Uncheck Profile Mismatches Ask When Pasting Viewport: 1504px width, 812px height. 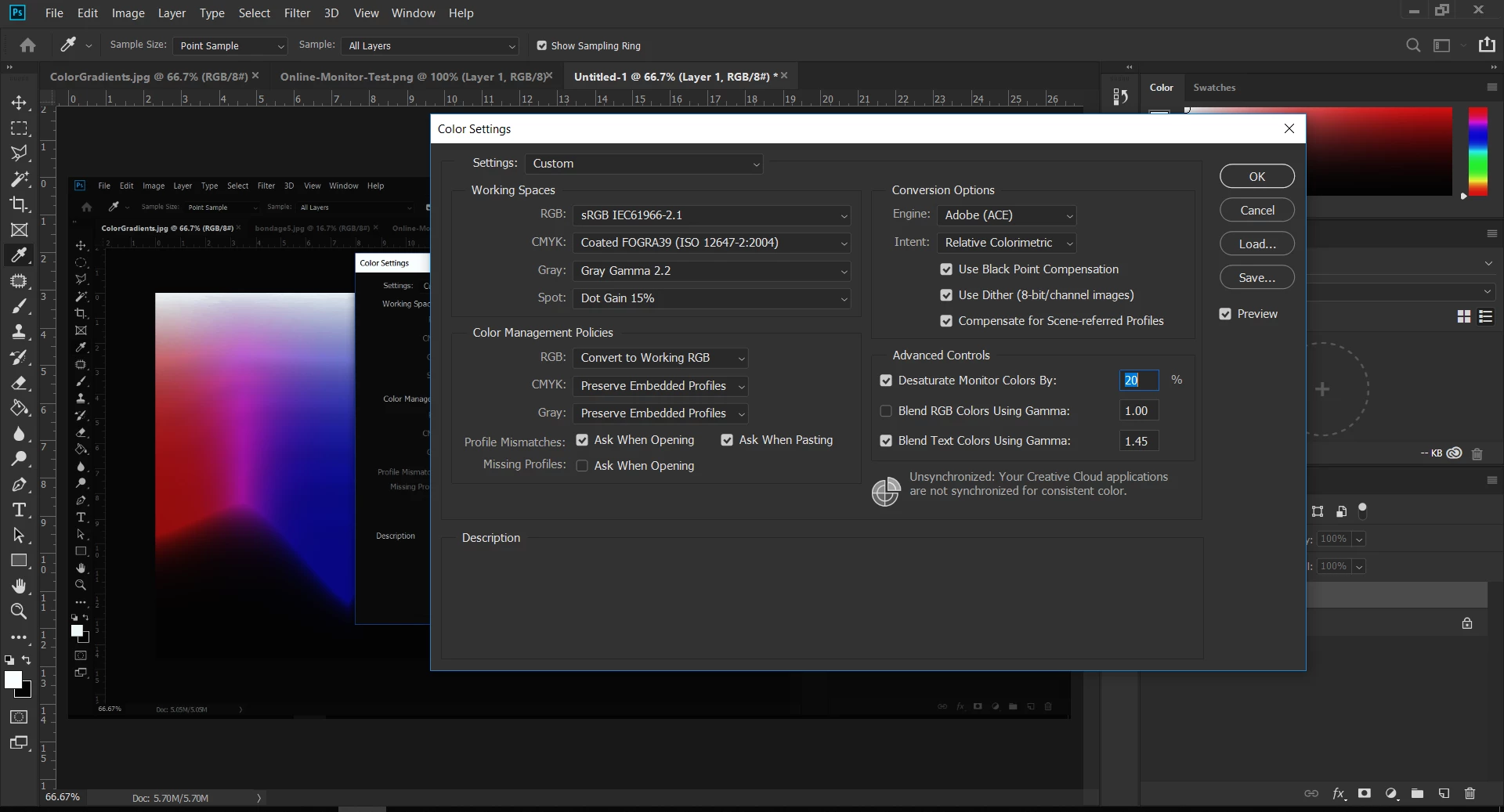pos(727,440)
